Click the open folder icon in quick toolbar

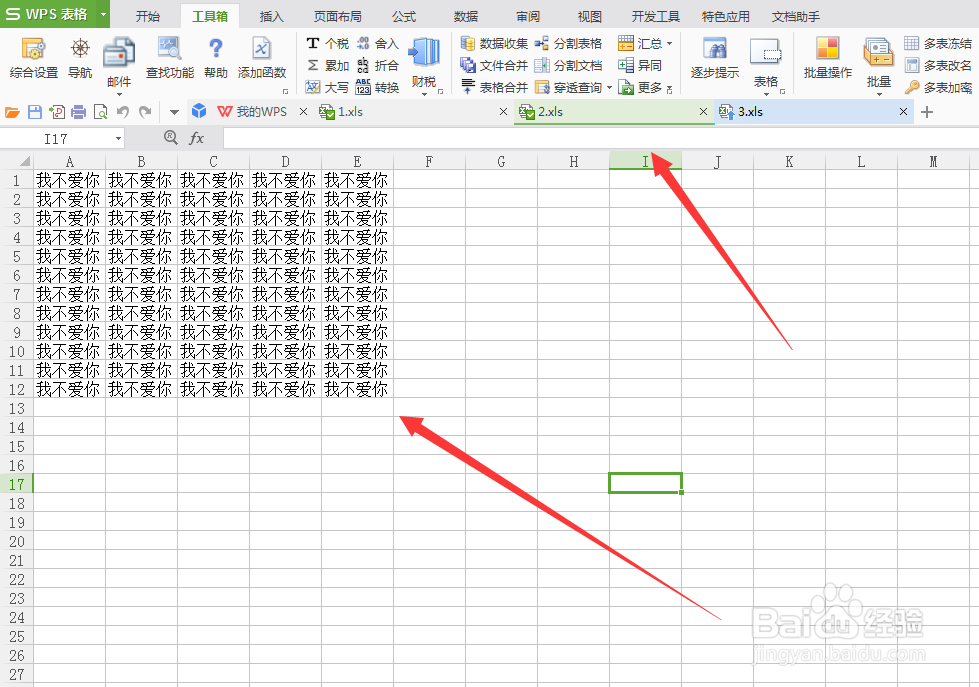pos(12,112)
